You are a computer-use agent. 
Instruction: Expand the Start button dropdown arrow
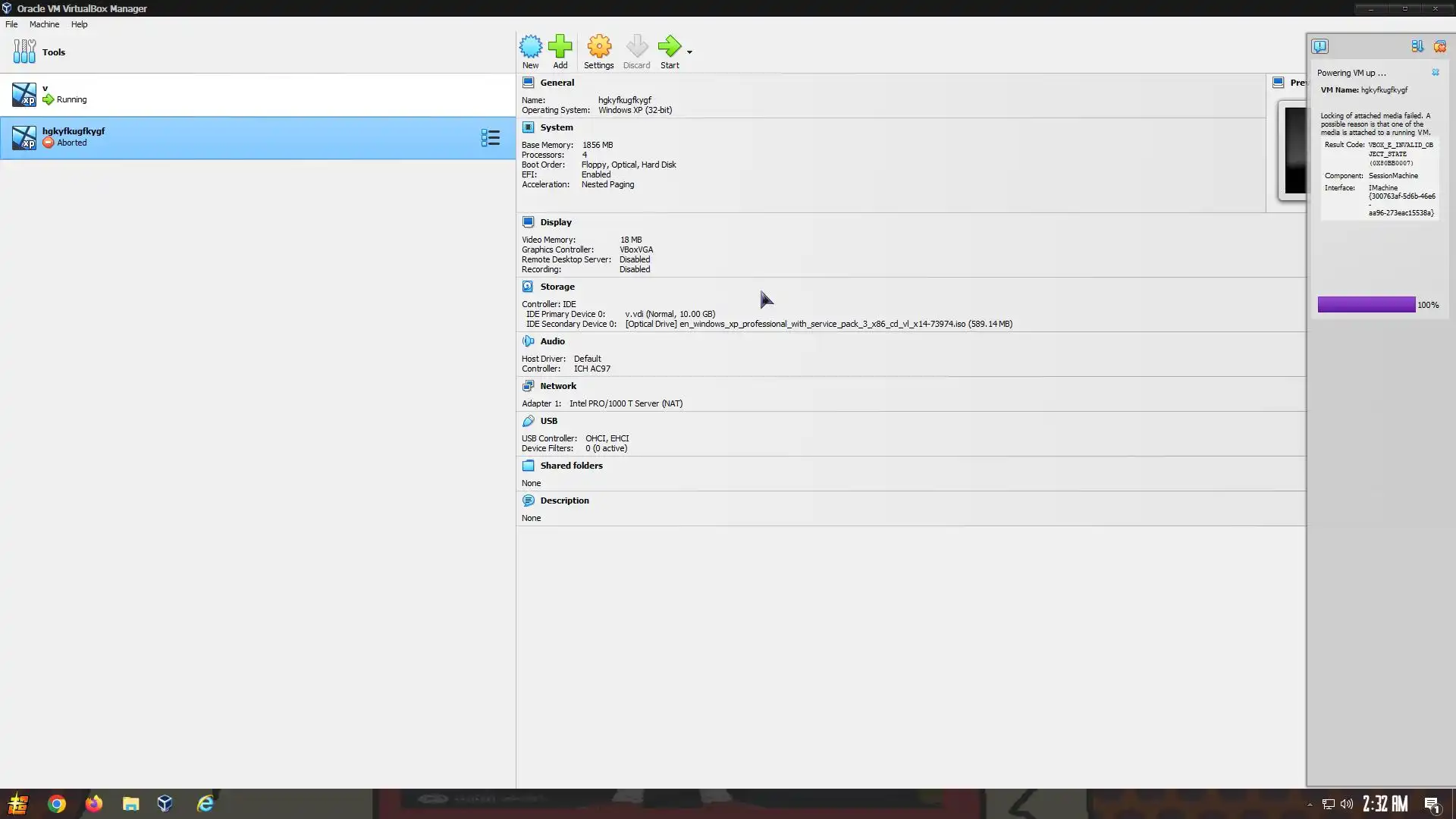point(689,52)
